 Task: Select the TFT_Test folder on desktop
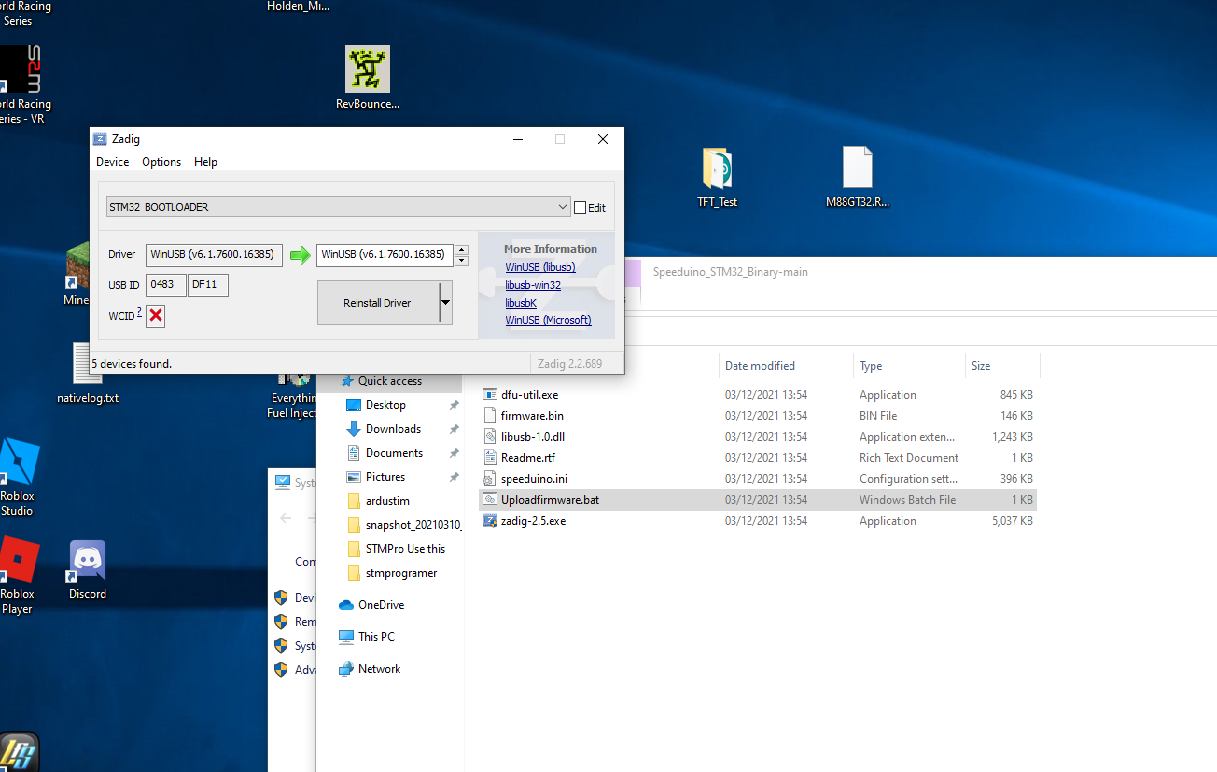[x=717, y=169]
